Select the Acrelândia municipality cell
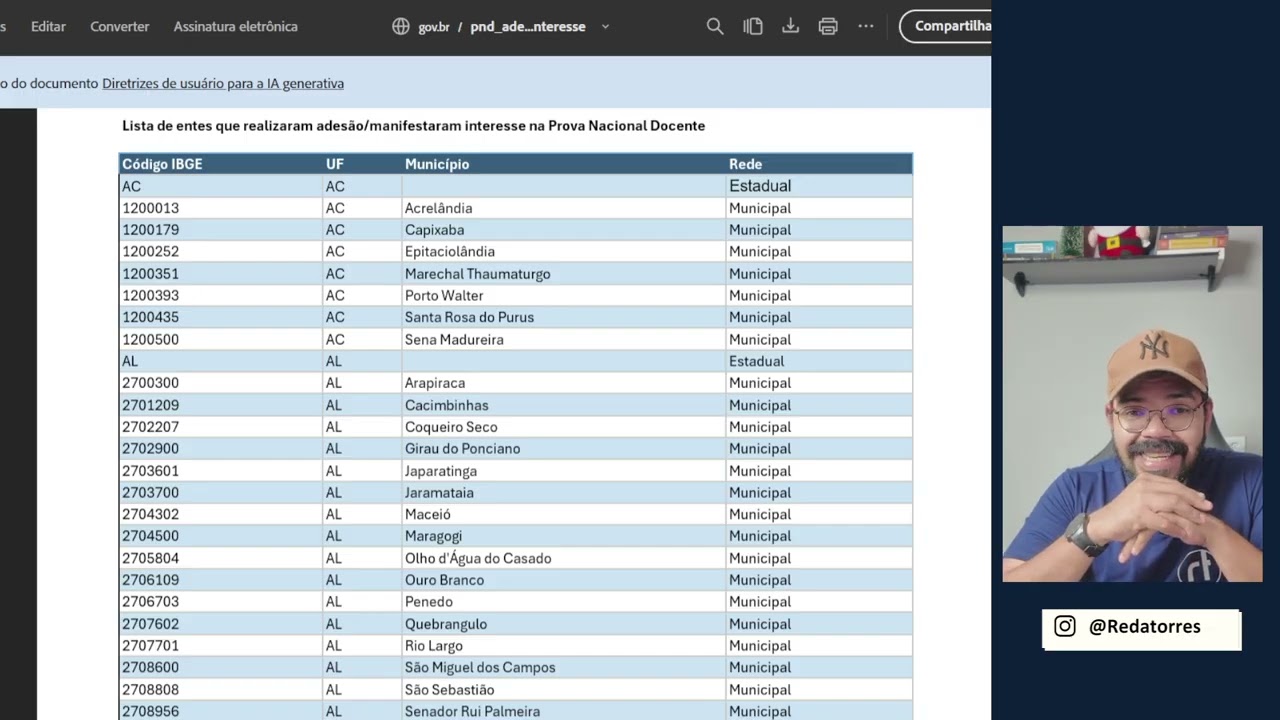The height and width of the screenshot is (720, 1280). coord(563,208)
